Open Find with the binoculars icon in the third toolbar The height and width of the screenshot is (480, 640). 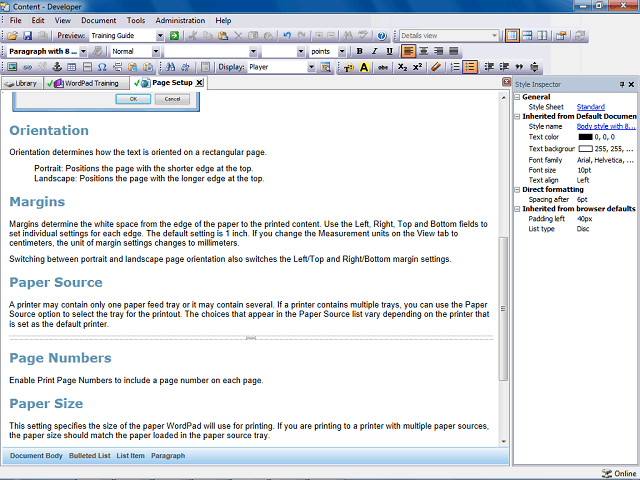coord(171,67)
